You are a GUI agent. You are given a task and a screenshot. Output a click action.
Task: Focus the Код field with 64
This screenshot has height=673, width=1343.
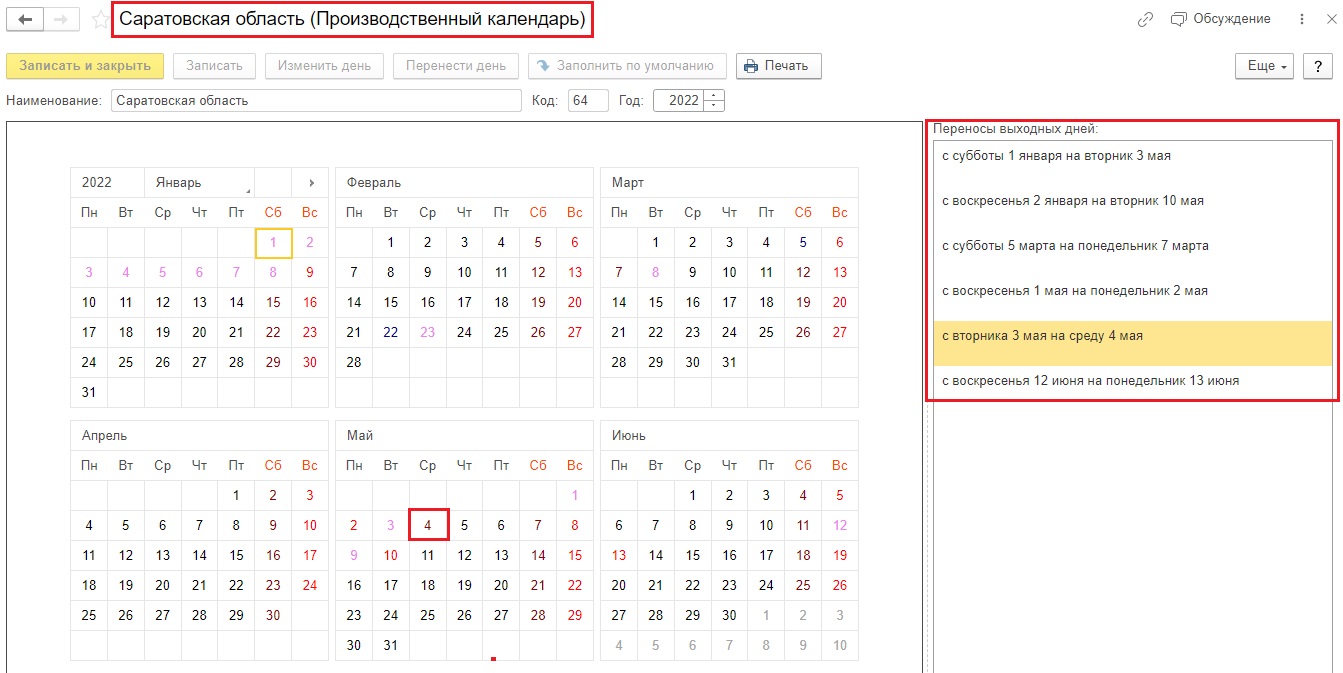point(588,101)
